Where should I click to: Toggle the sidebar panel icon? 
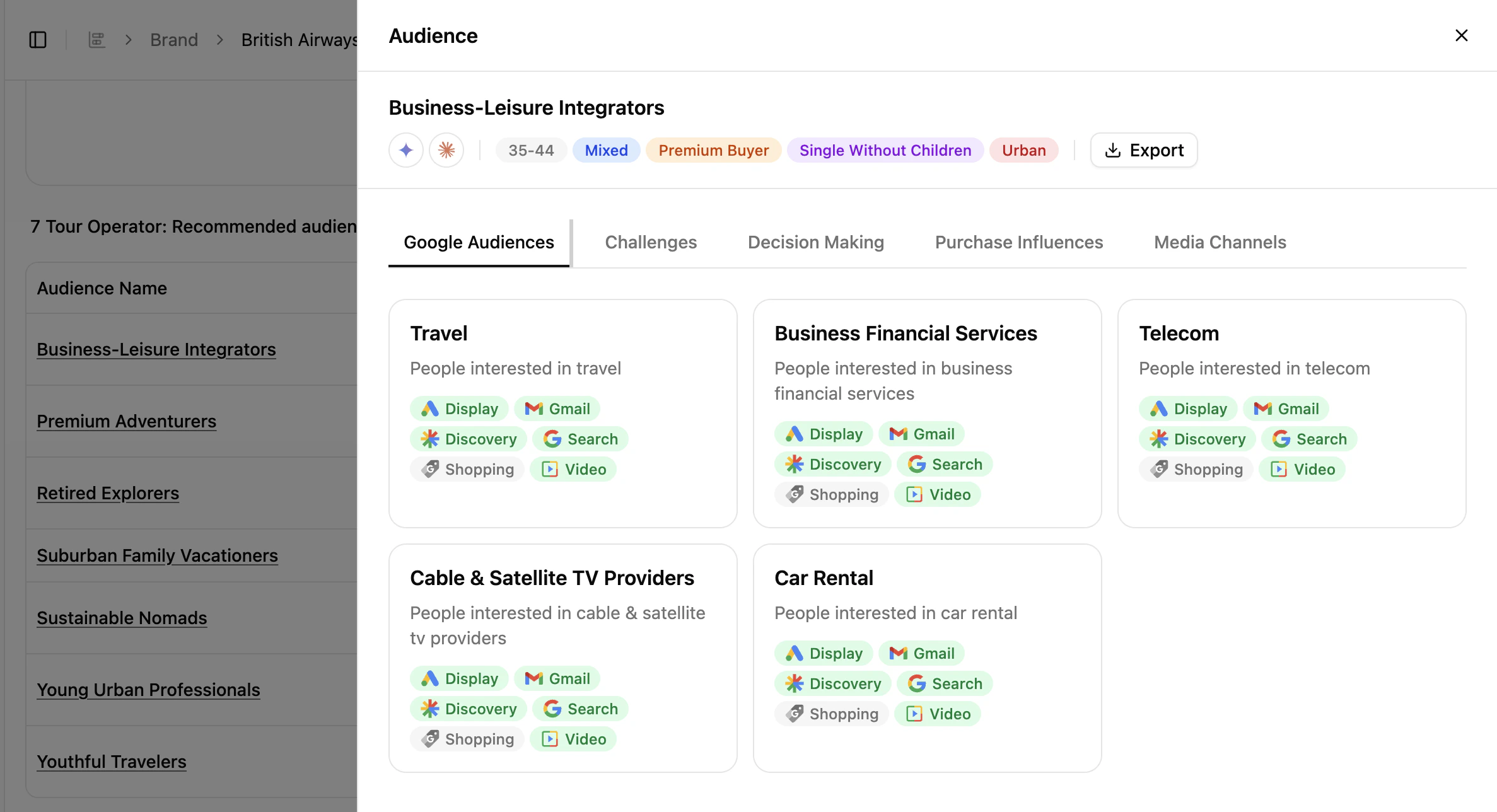coord(38,40)
